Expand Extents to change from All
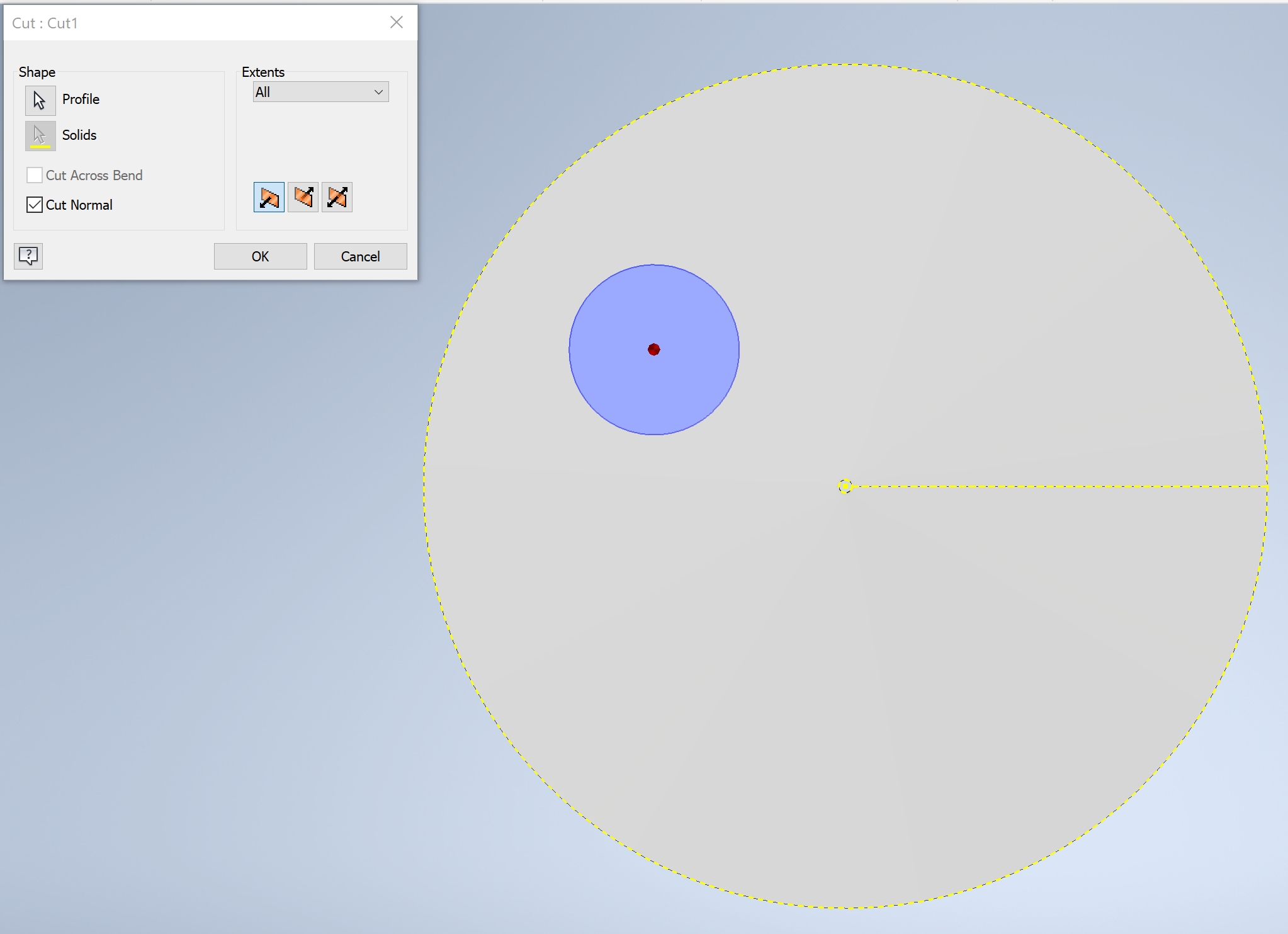Image resolution: width=1288 pixels, height=934 pixels. point(320,91)
